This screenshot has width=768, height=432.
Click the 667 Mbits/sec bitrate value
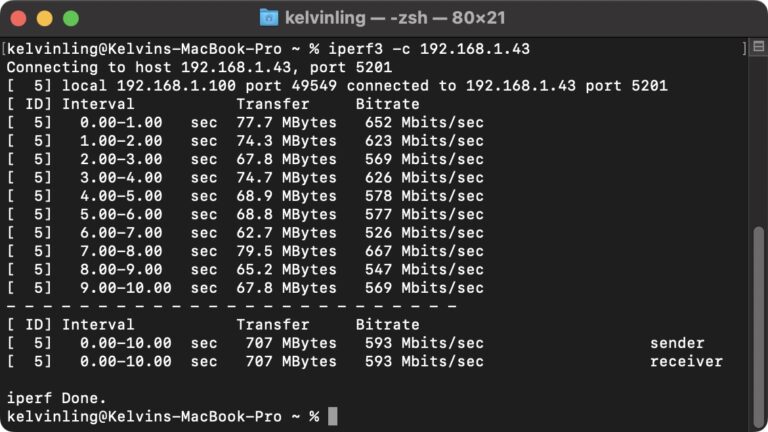424,251
